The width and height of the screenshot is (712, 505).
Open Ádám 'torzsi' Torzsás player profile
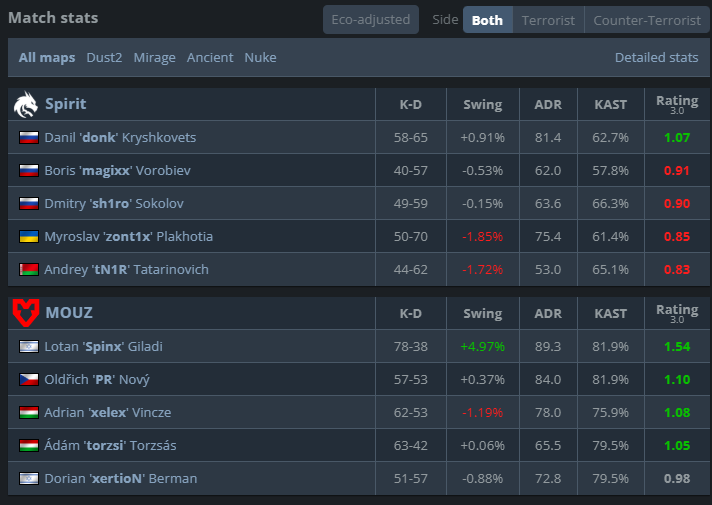coord(110,446)
